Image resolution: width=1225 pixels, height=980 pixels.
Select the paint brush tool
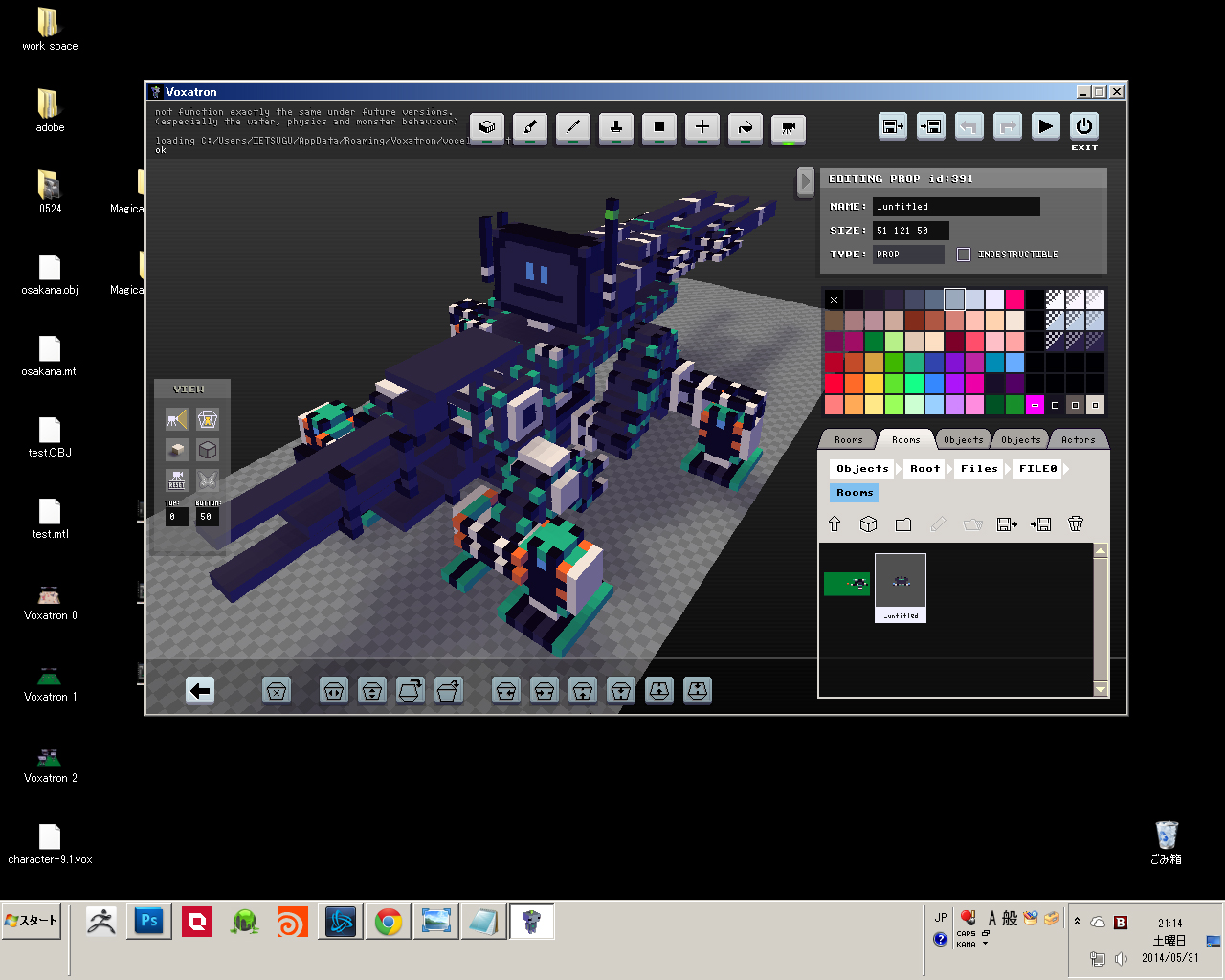[x=530, y=127]
